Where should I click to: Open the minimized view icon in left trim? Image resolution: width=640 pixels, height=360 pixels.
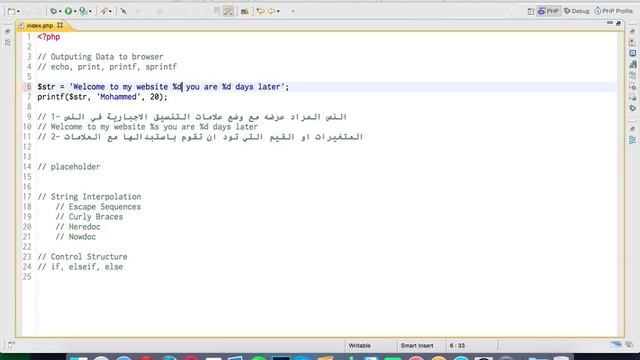click(x=7, y=42)
